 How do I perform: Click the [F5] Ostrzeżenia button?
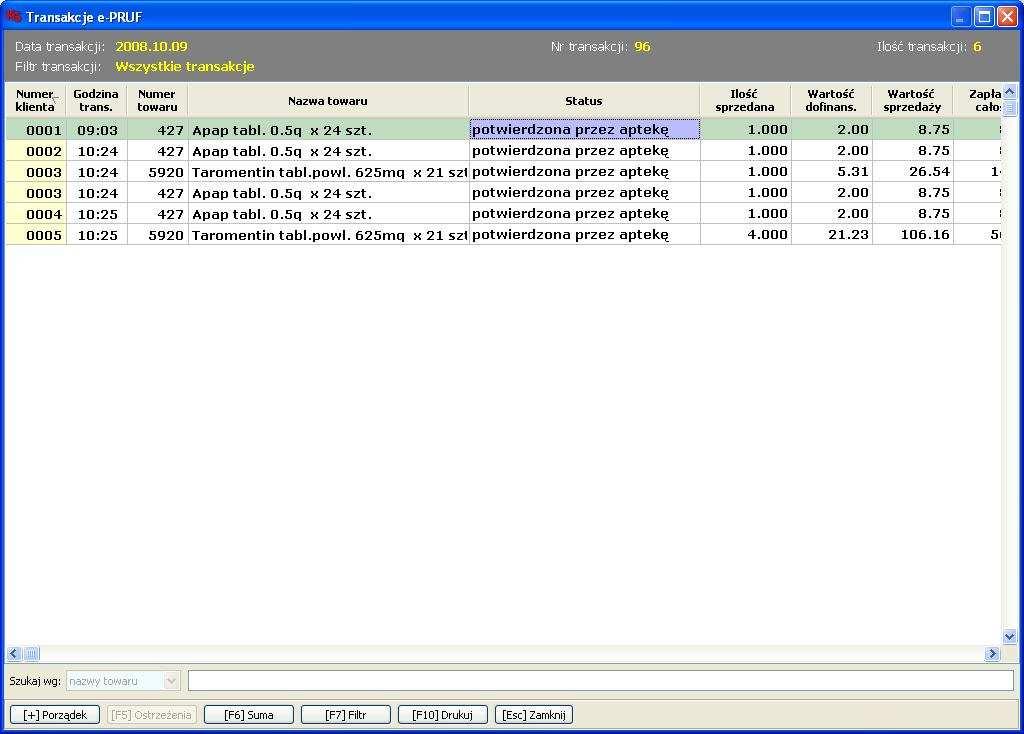click(x=152, y=714)
